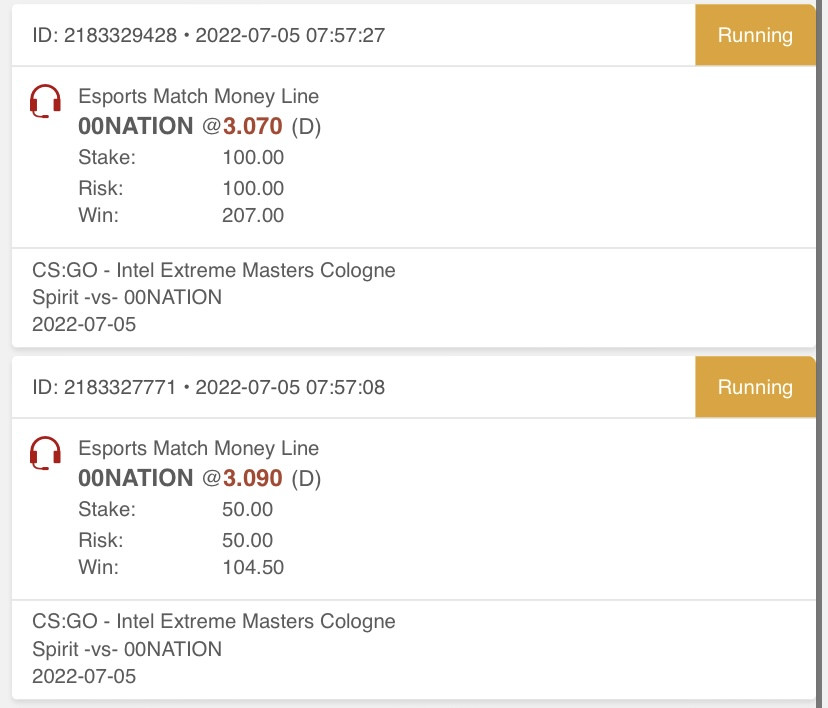Open first CS:GO Intel Extreme Masters Cologne event
Viewport: 828px width, 708px height.
tap(214, 270)
